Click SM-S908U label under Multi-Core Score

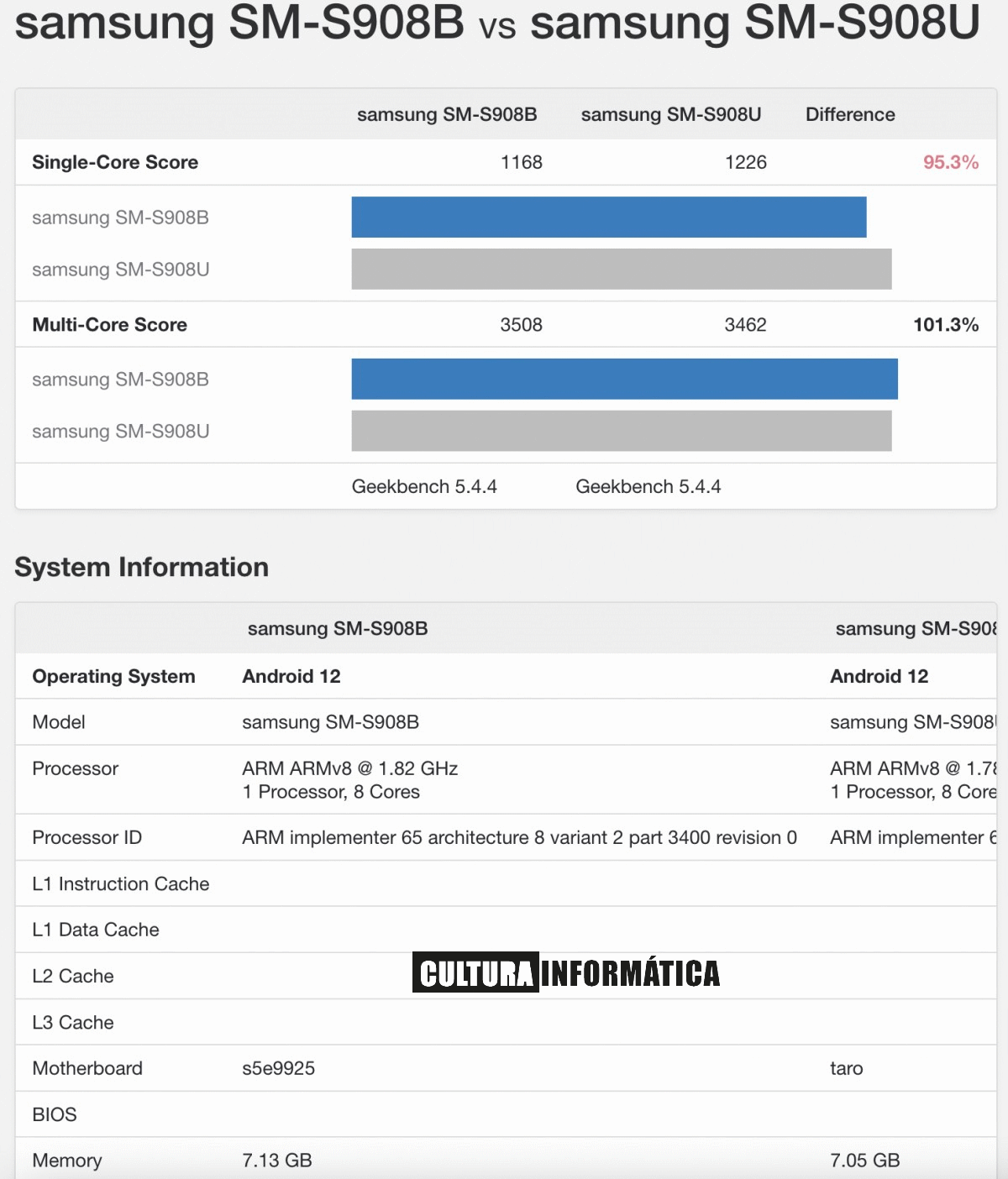click(x=120, y=431)
